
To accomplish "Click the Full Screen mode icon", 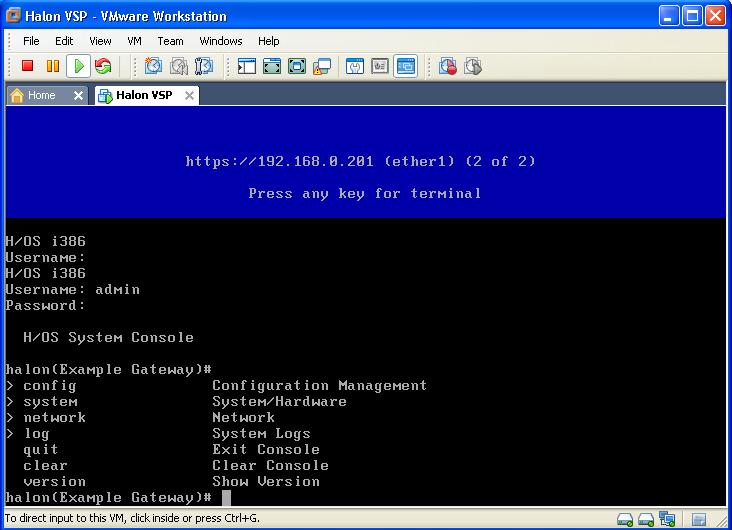I will pyautogui.click(x=297, y=66).
